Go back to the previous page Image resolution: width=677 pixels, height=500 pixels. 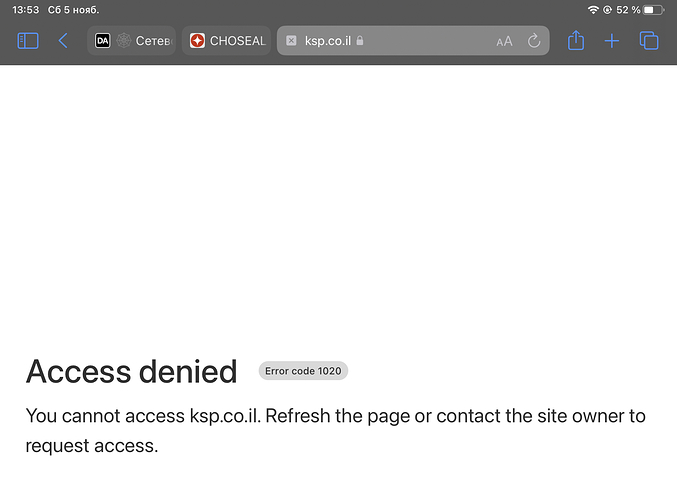click(x=63, y=41)
